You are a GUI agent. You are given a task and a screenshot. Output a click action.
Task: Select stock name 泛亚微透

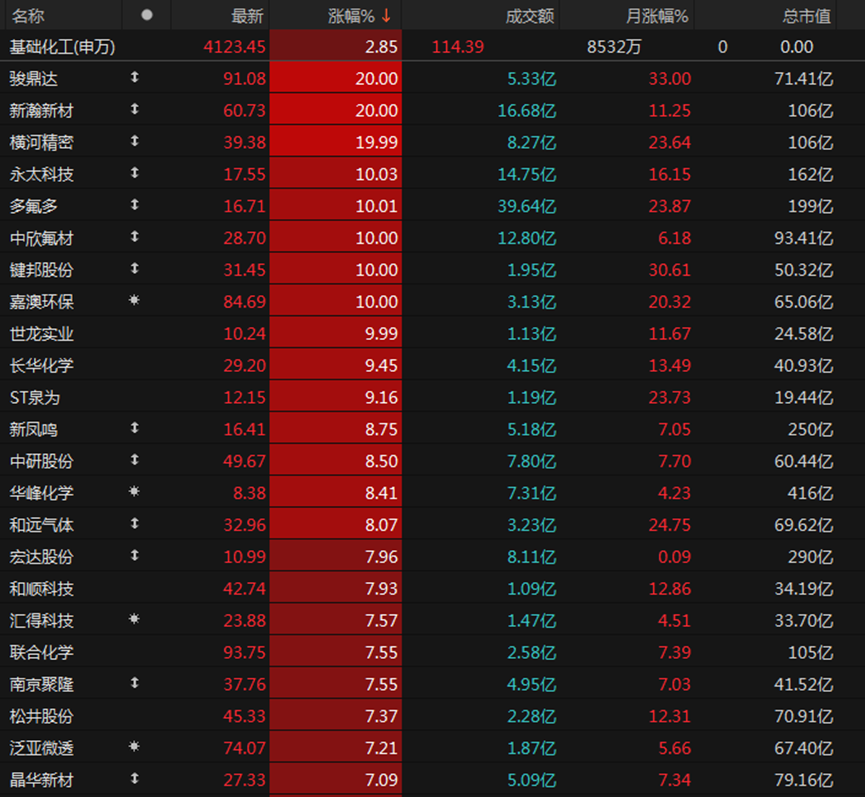tap(41, 748)
